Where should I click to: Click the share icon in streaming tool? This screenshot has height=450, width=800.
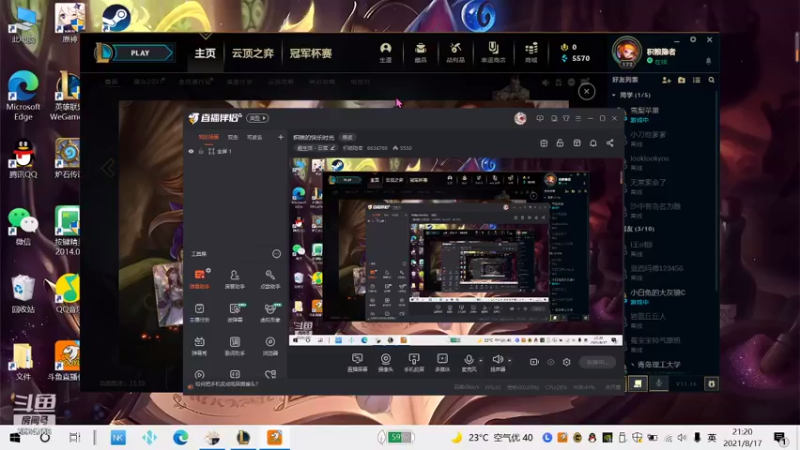[x=610, y=143]
